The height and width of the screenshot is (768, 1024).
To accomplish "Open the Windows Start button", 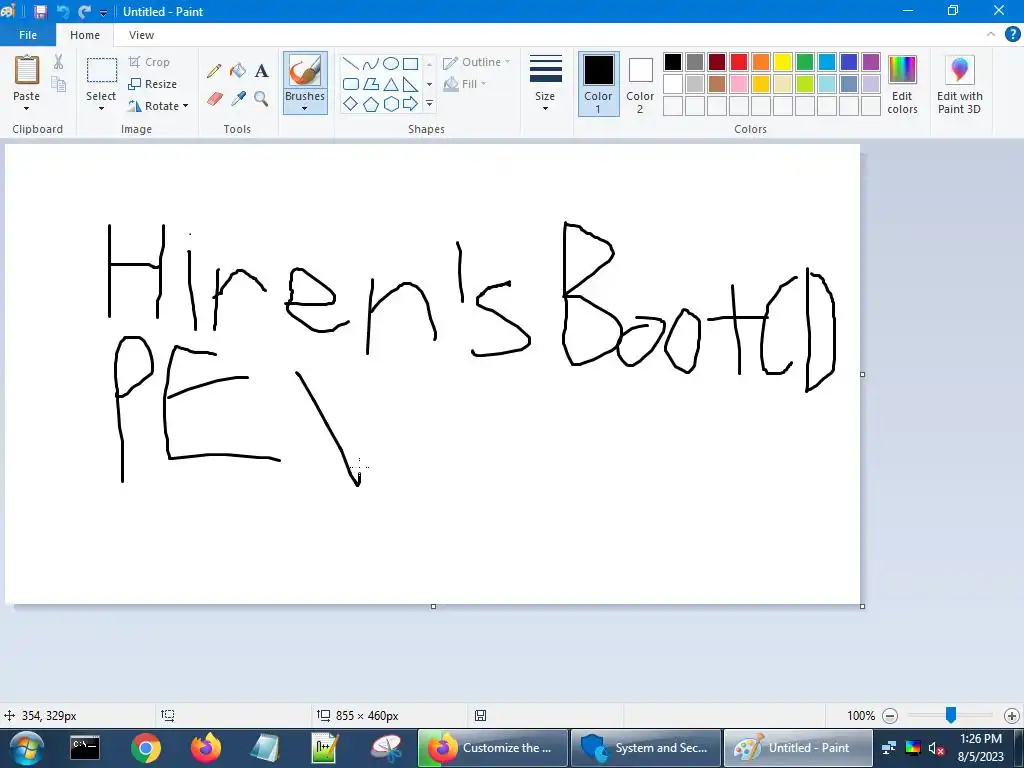I will (26, 748).
